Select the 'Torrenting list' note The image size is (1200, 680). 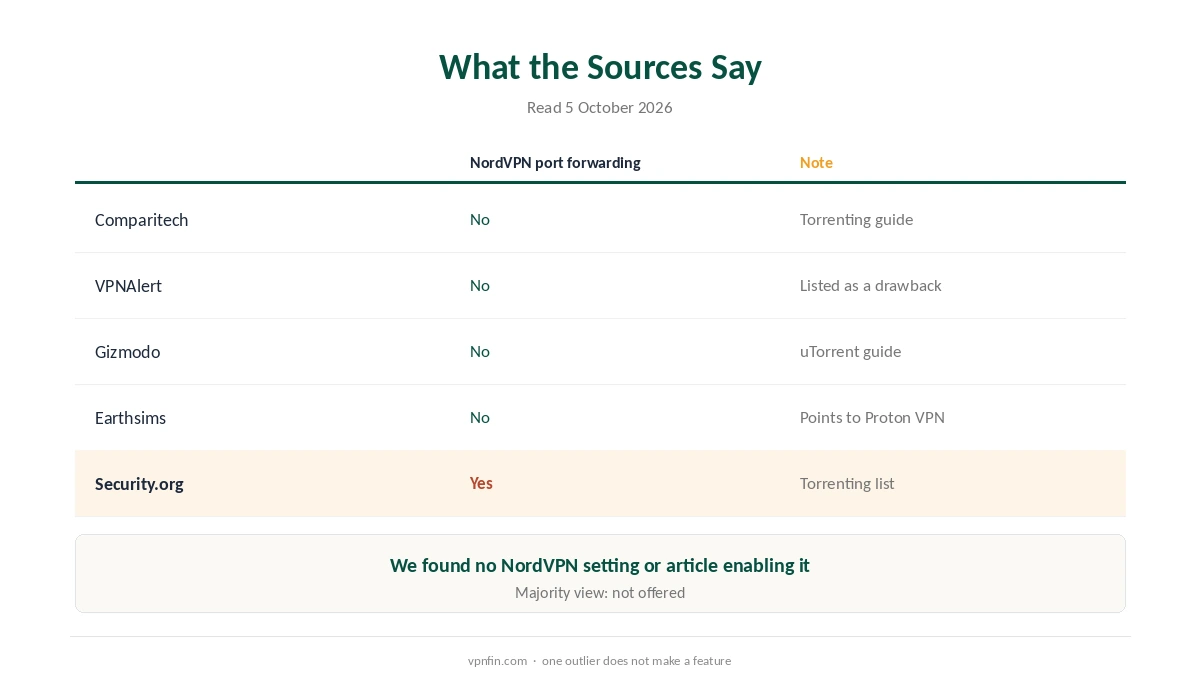[847, 484]
